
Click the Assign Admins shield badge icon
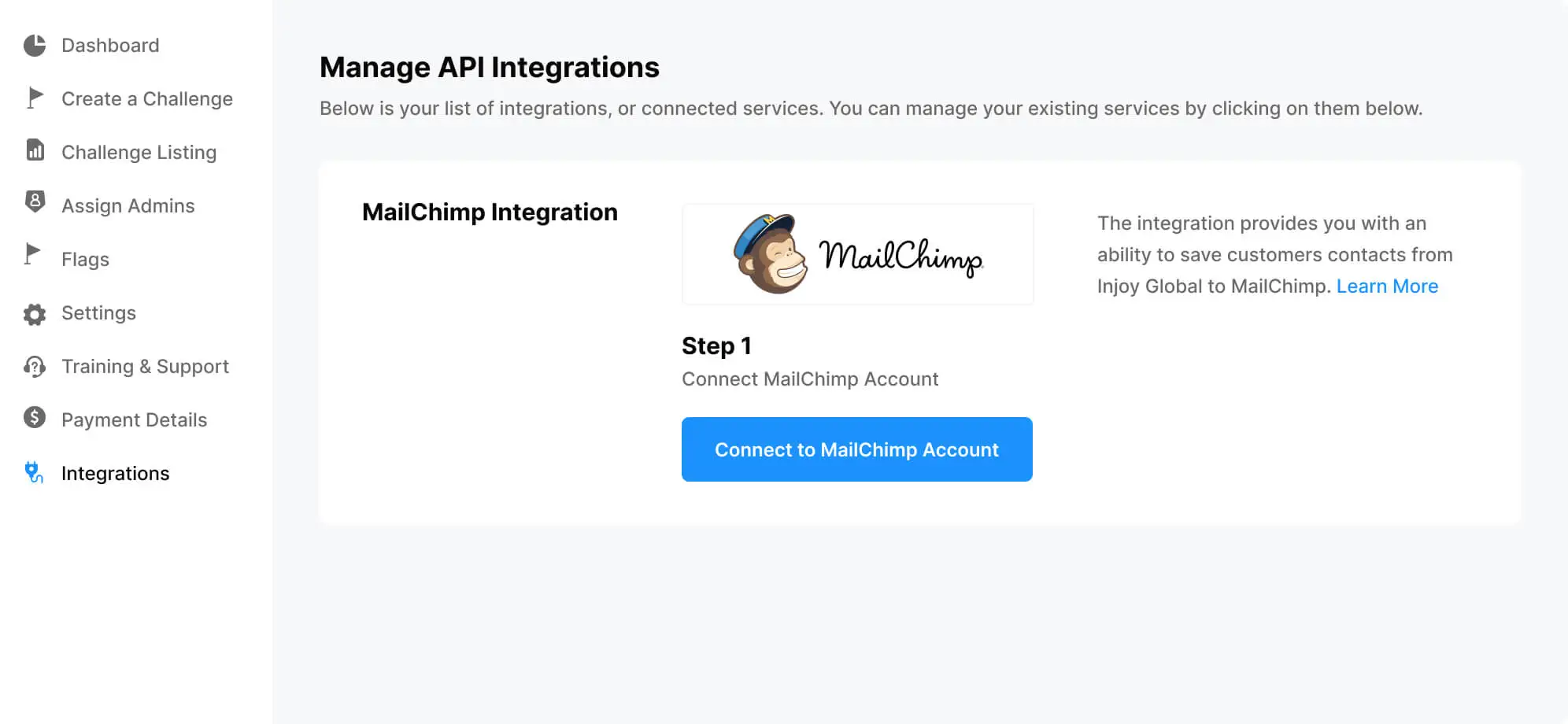click(35, 202)
